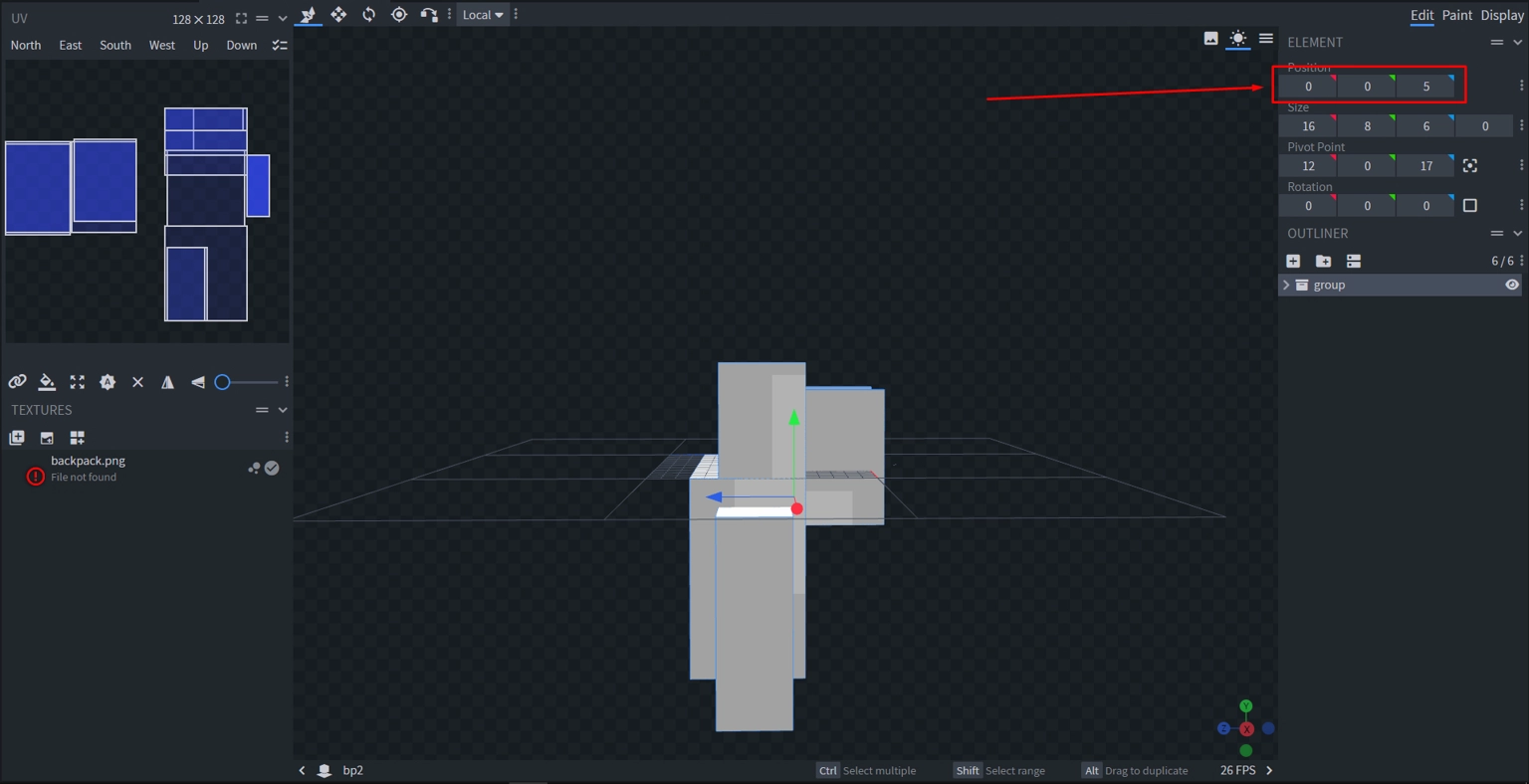Open the Local transform space dropdown
Screen dimensions: 1529x784
tap(483, 15)
